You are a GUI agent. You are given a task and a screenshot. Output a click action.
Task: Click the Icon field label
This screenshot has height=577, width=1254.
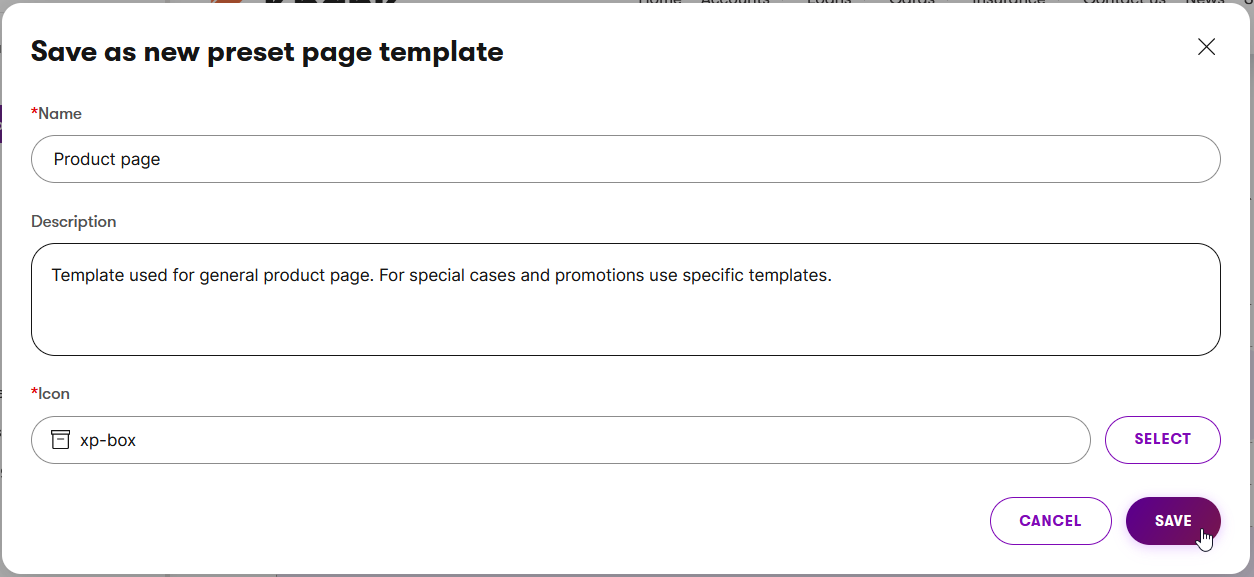click(x=56, y=394)
